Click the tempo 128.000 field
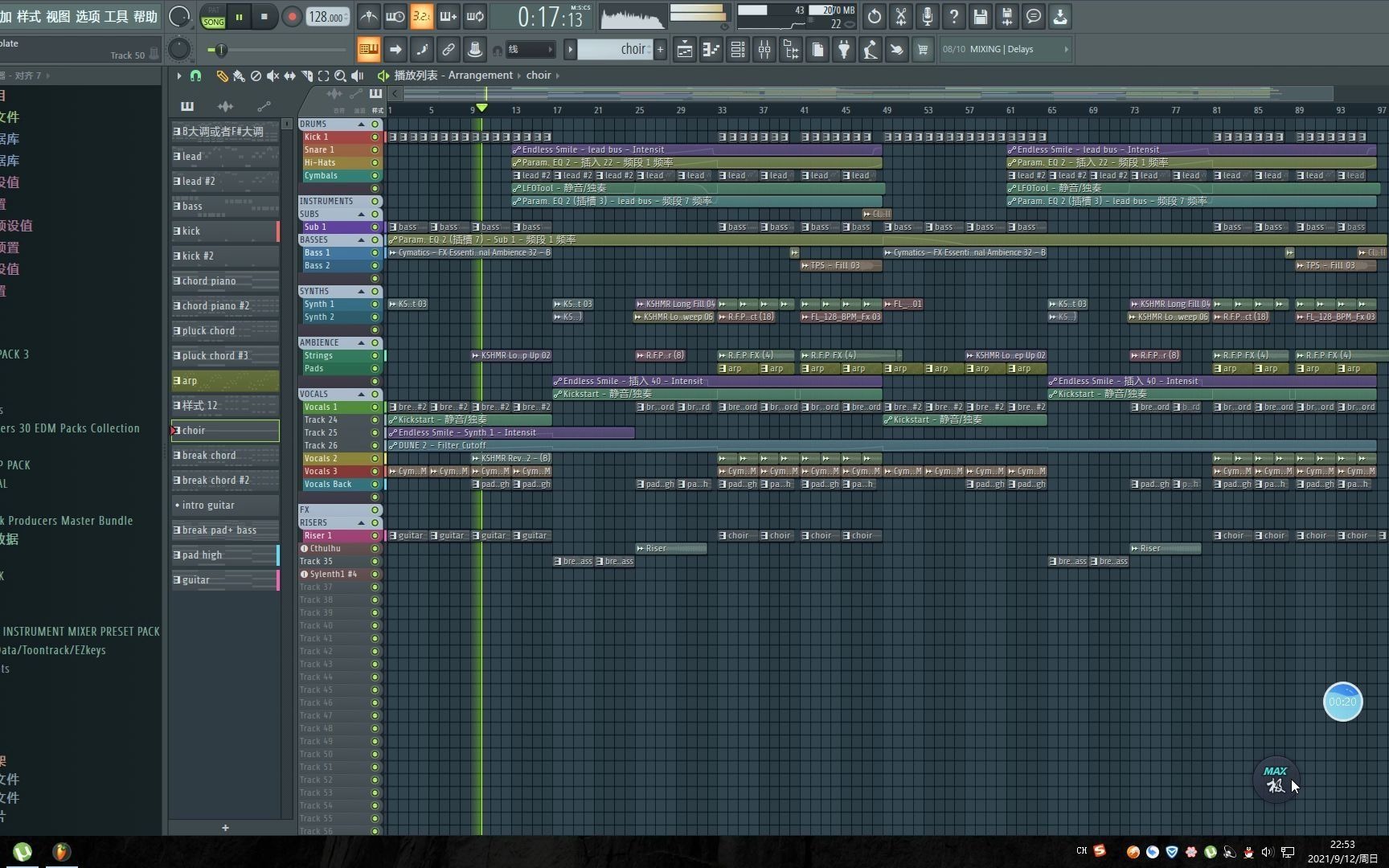 [328, 17]
